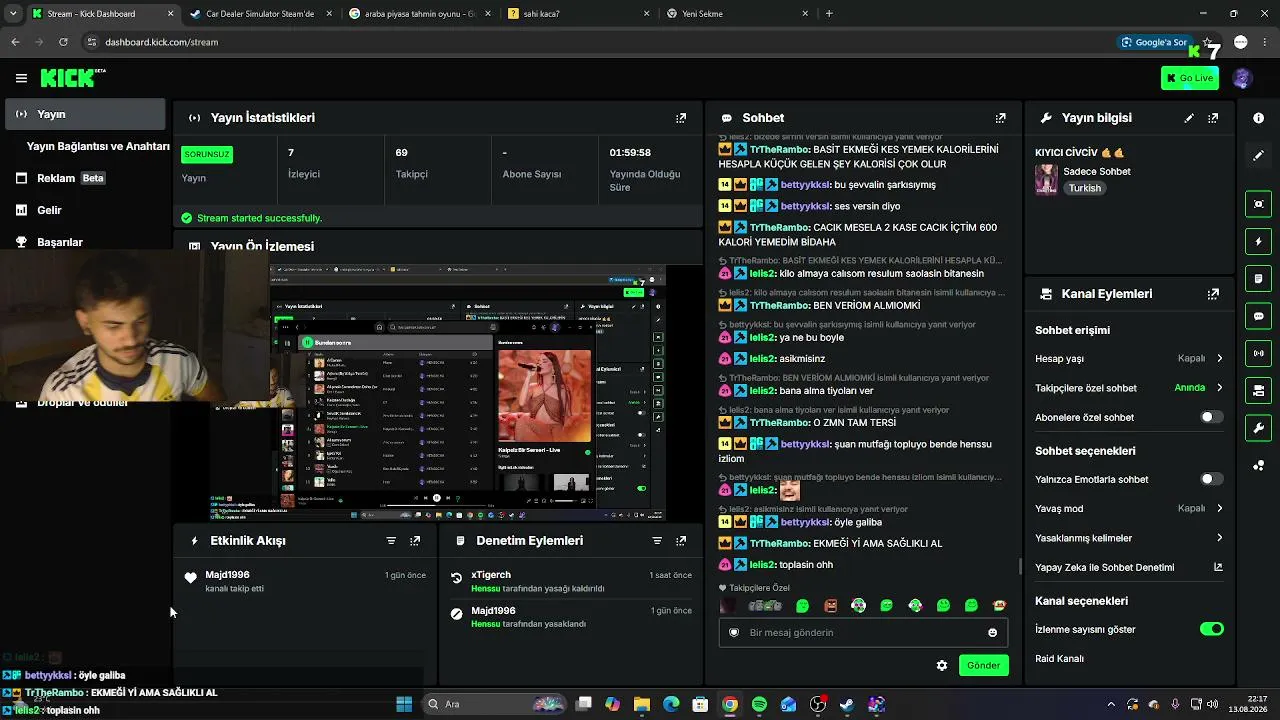
Task: Pop out the Denetim Eylemleri panel
Action: click(x=681, y=541)
